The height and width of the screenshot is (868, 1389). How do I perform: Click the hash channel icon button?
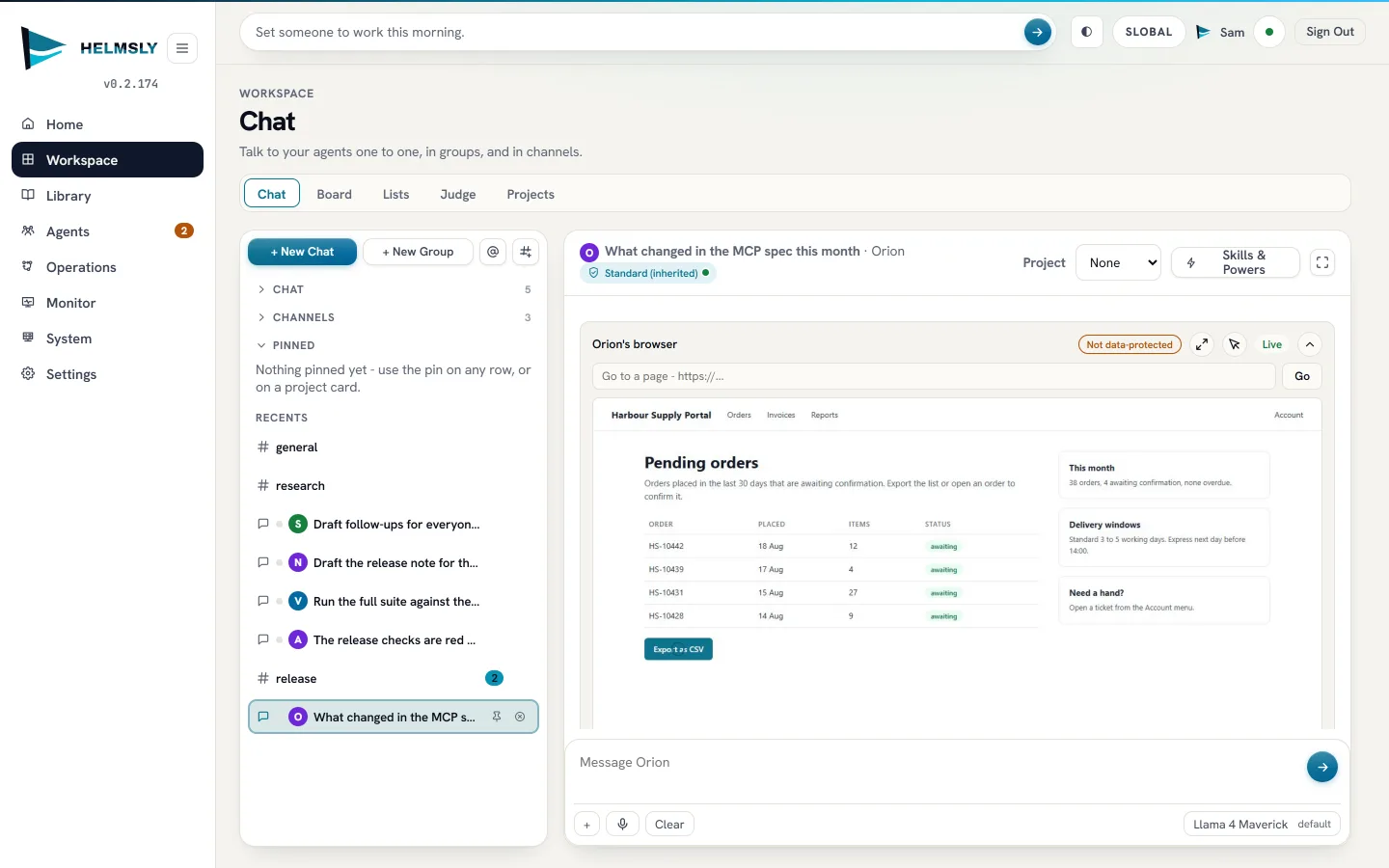[526, 252]
